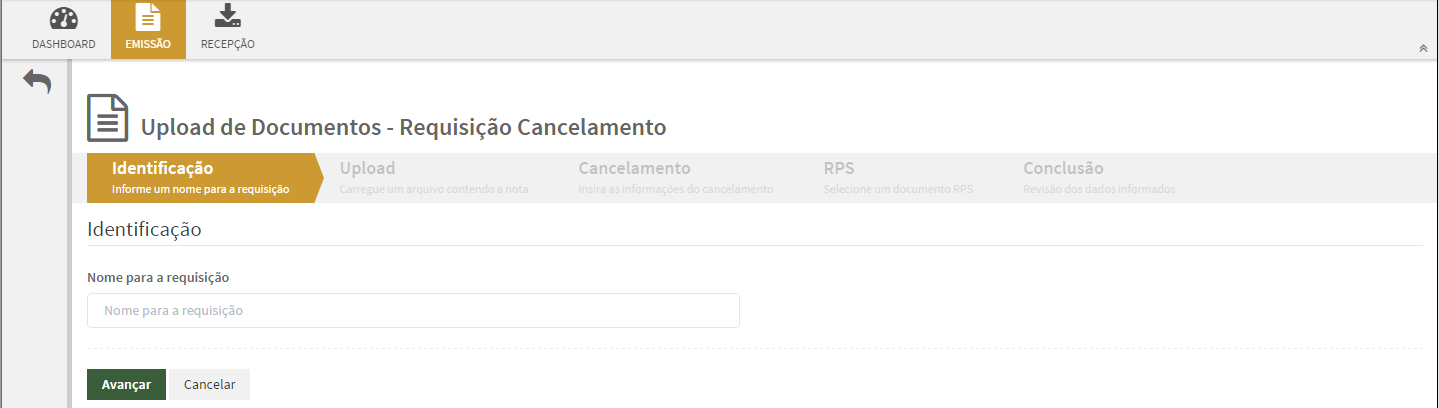Select the Identificação wizard step

pos(200,178)
